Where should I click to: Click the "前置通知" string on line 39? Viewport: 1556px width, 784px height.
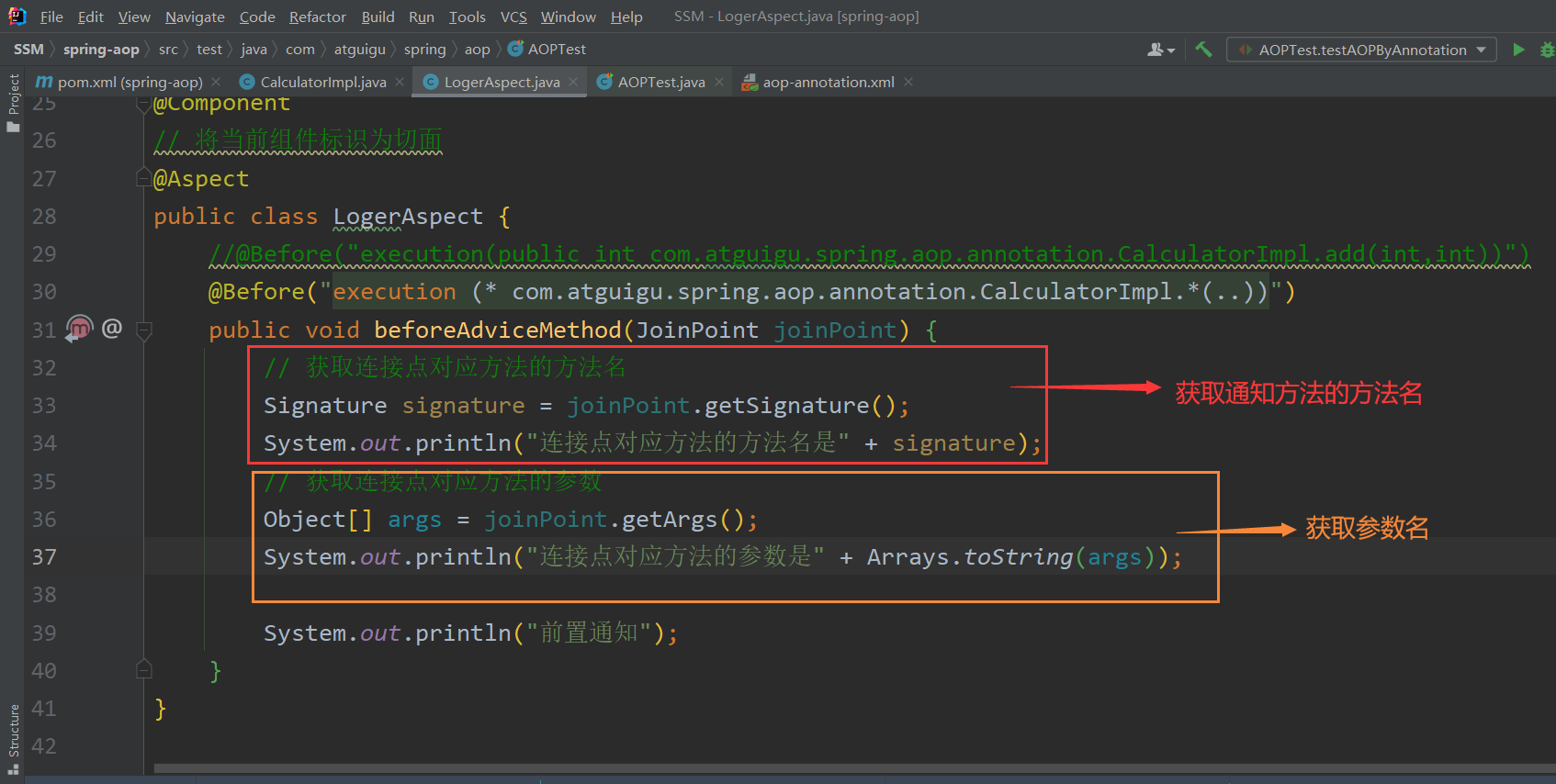coord(589,633)
